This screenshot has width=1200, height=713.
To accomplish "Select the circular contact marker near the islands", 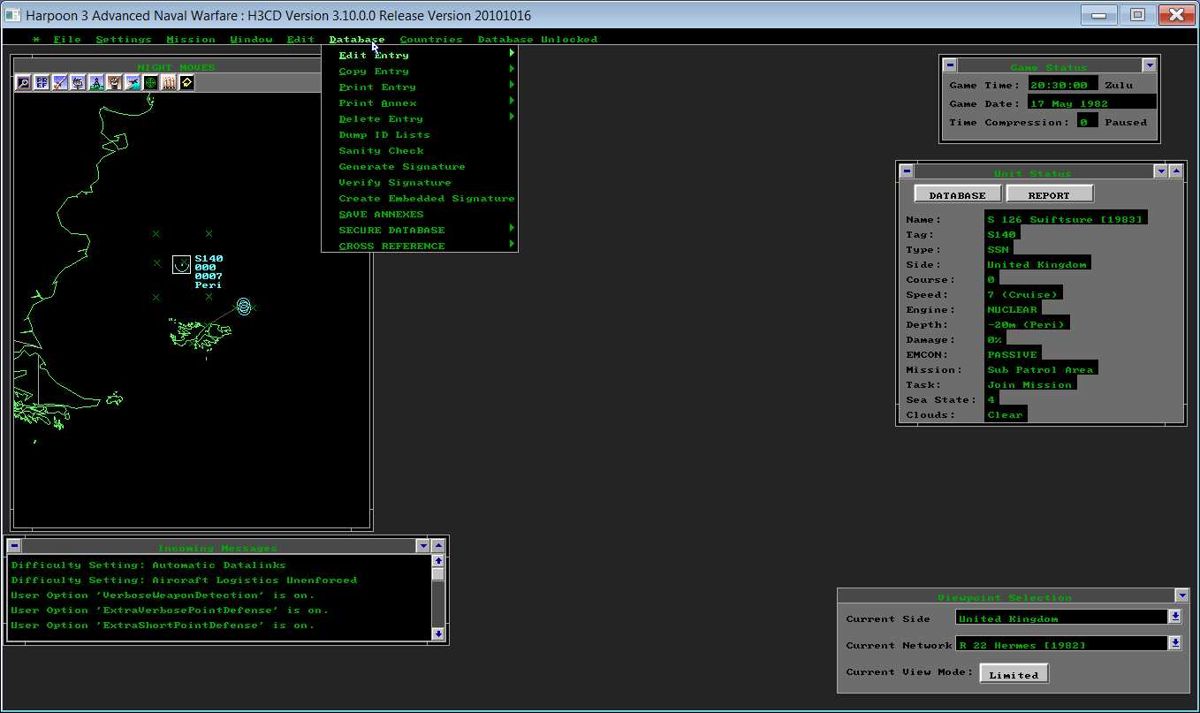I will tap(243, 305).
